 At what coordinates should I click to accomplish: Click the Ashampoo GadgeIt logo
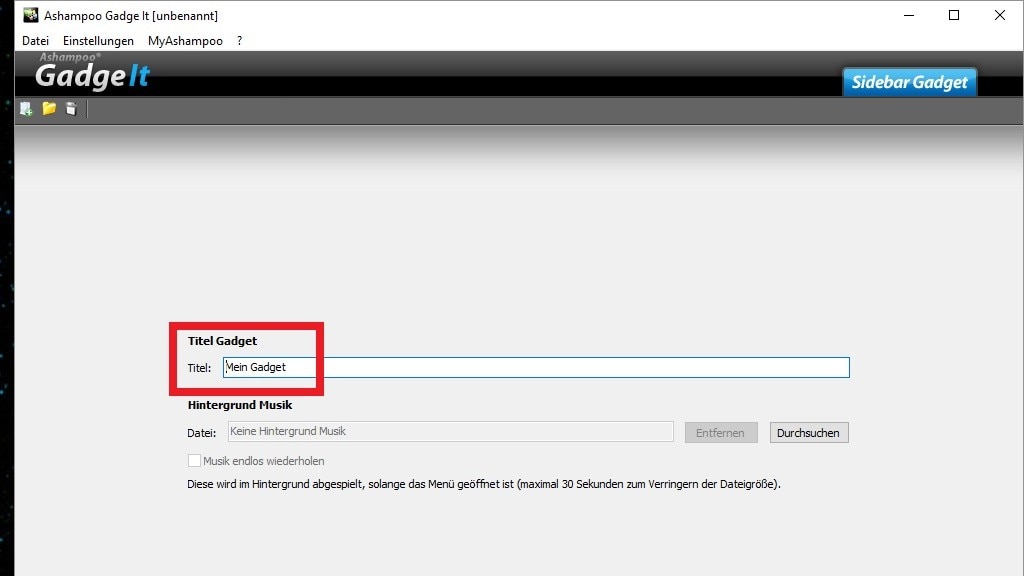(x=92, y=75)
